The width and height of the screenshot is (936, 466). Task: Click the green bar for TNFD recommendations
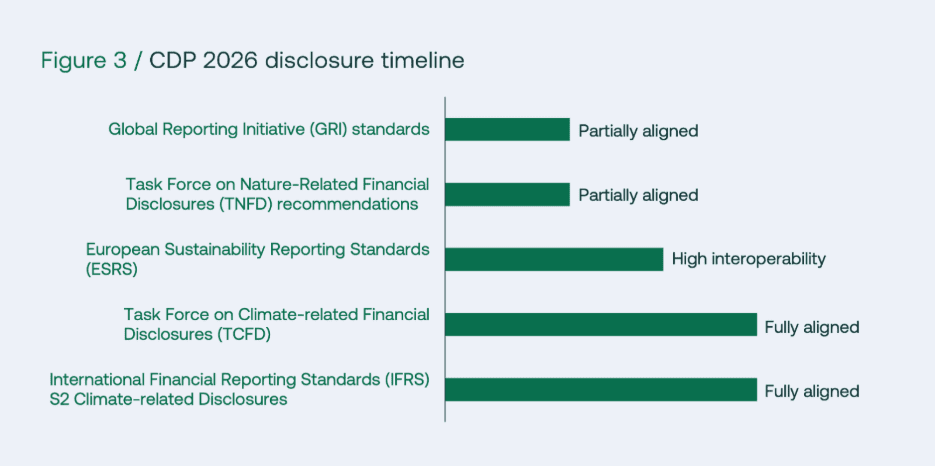(507, 194)
